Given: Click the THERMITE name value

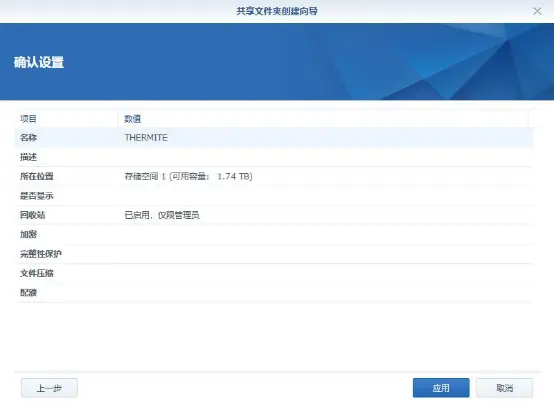Looking at the screenshot, I should (x=146, y=137).
